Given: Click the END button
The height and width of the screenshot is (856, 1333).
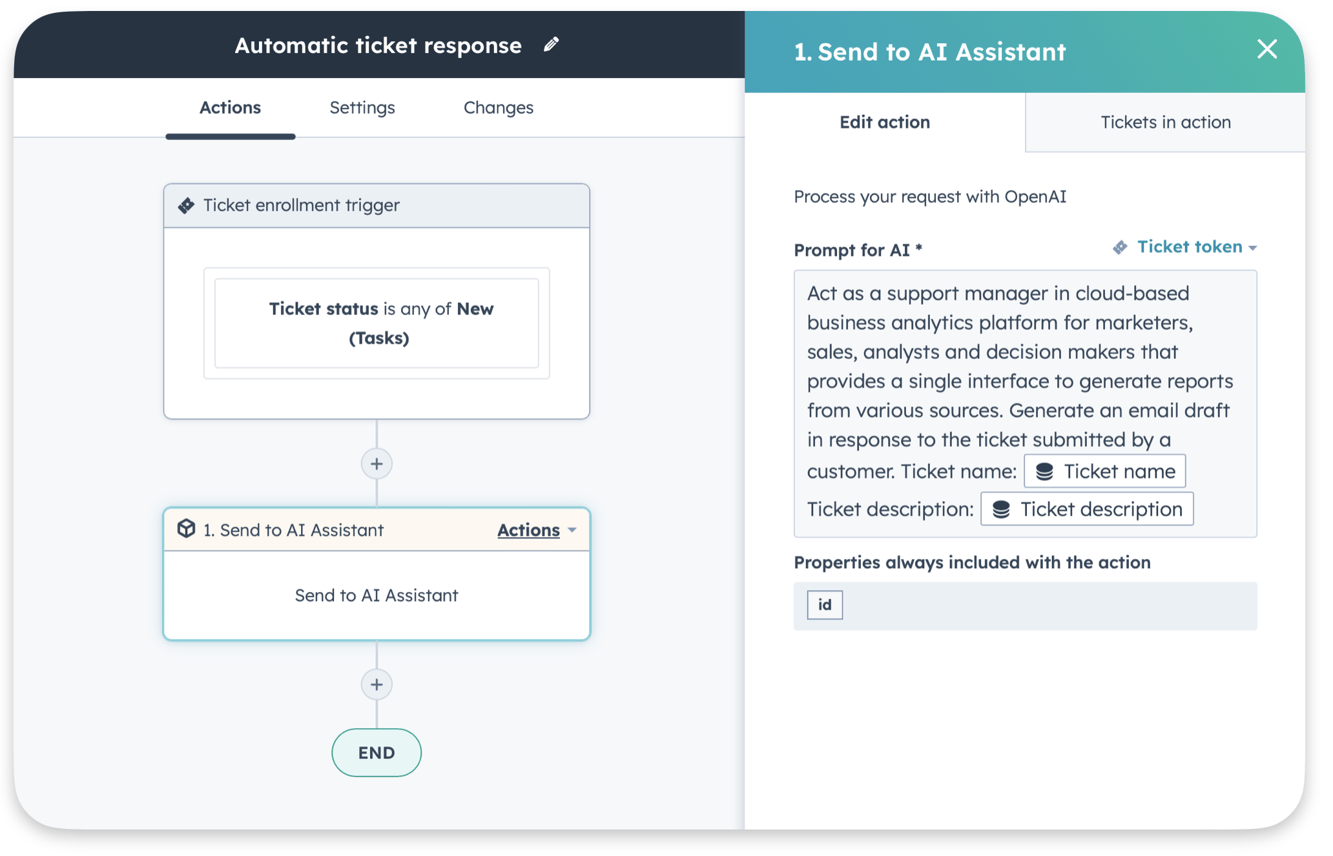Looking at the screenshot, I should 376,752.
